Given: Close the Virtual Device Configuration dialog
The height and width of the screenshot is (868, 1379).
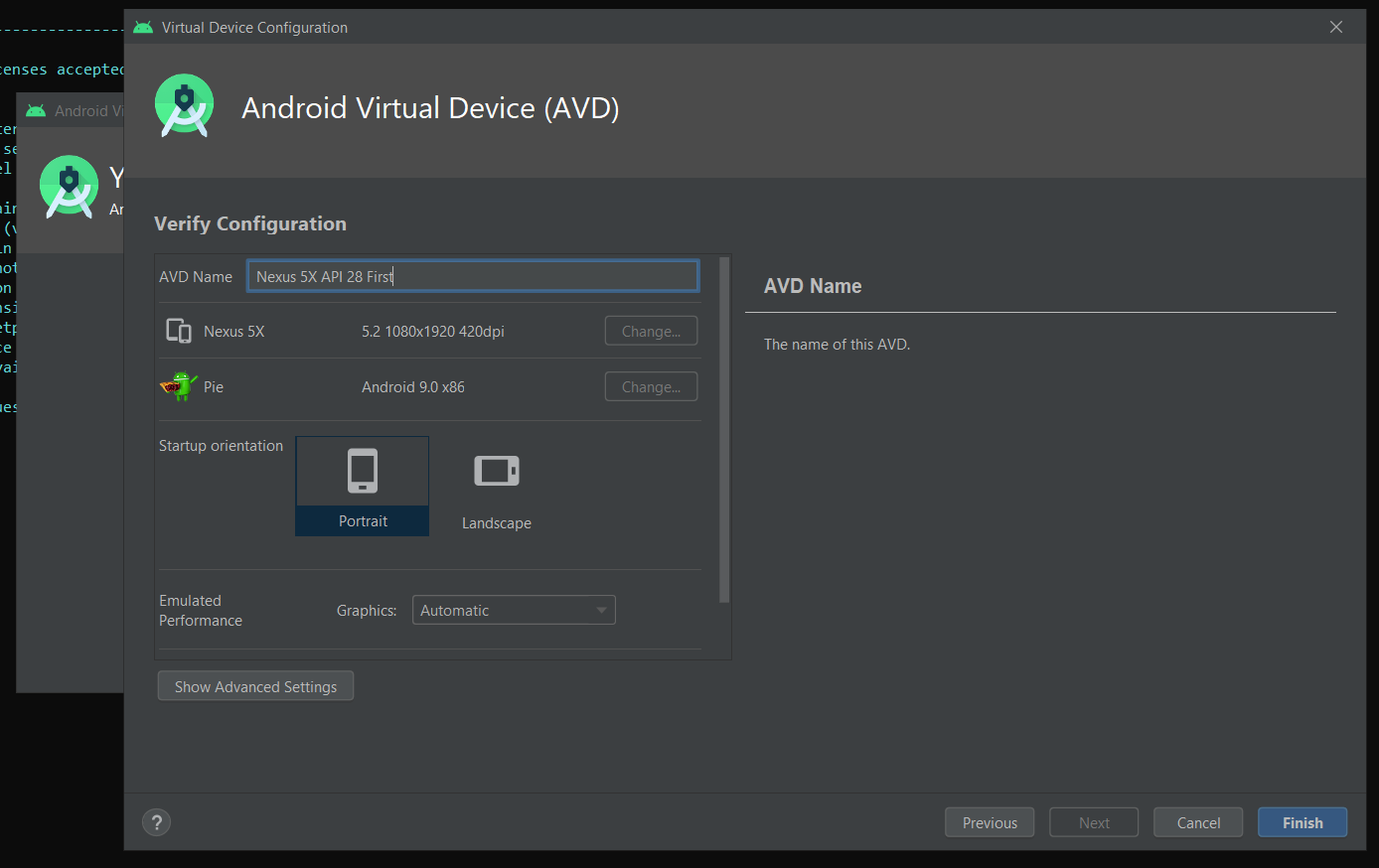Looking at the screenshot, I should [x=1336, y=27].
